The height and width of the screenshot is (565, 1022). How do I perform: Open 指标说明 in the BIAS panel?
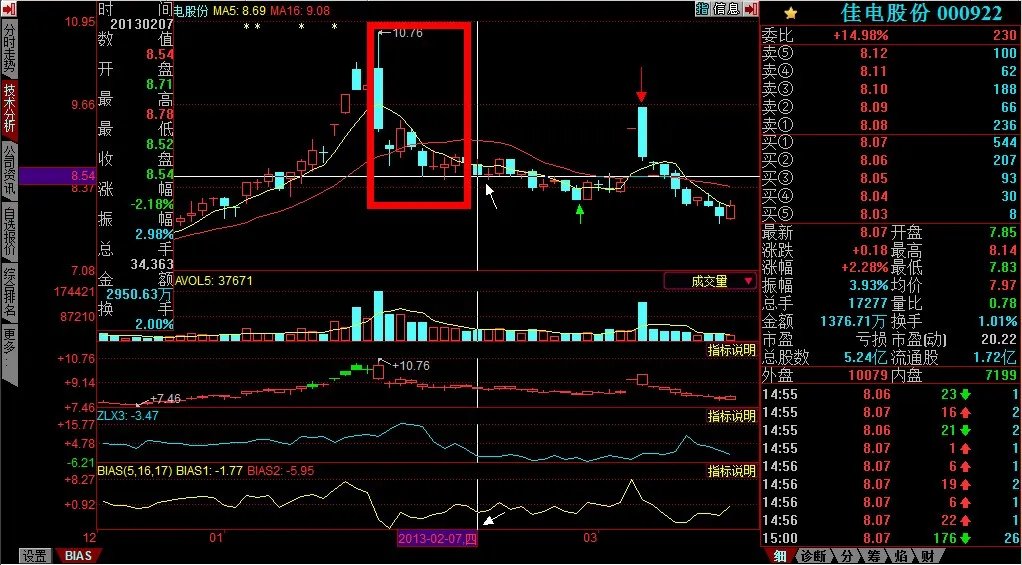coord(732,470)
